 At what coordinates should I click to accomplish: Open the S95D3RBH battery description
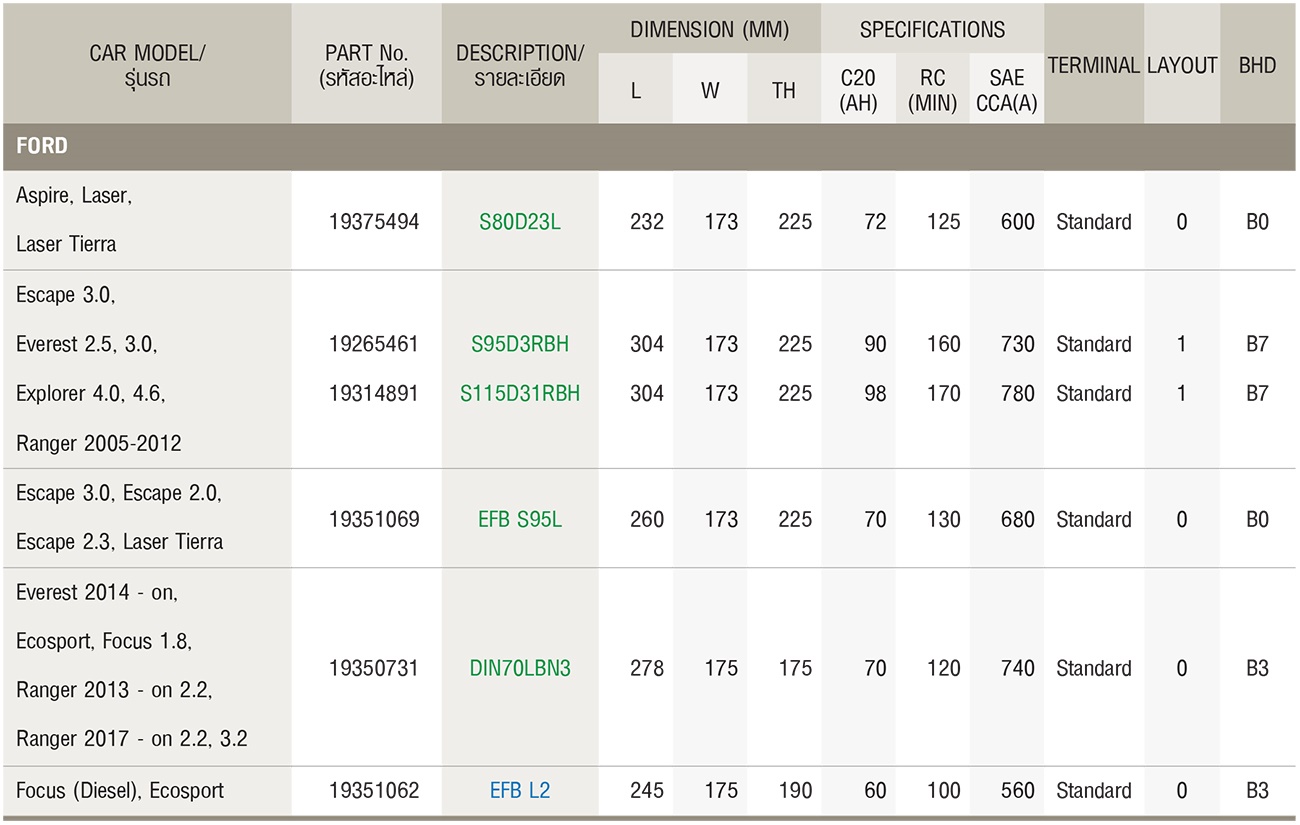click(x=520, y=344)
